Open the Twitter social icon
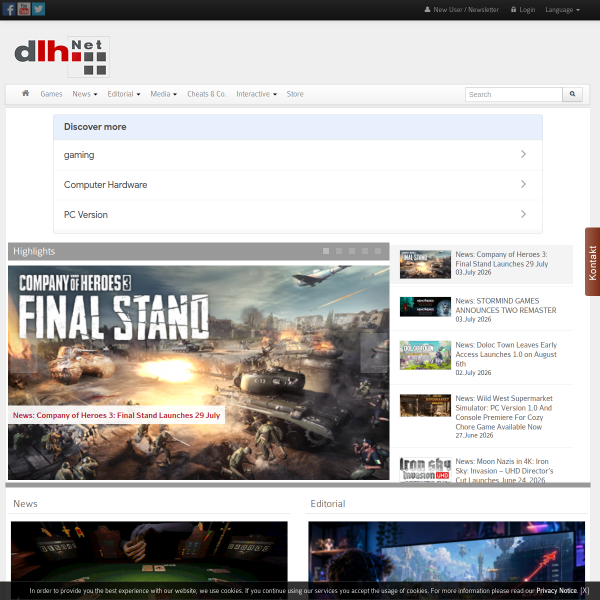The height and width of the screenshot is (600, 600). tap(38, 9)
